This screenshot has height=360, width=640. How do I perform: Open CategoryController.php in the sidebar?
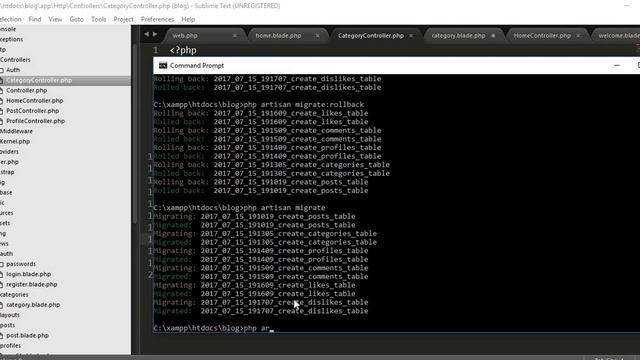click(39, 80)
